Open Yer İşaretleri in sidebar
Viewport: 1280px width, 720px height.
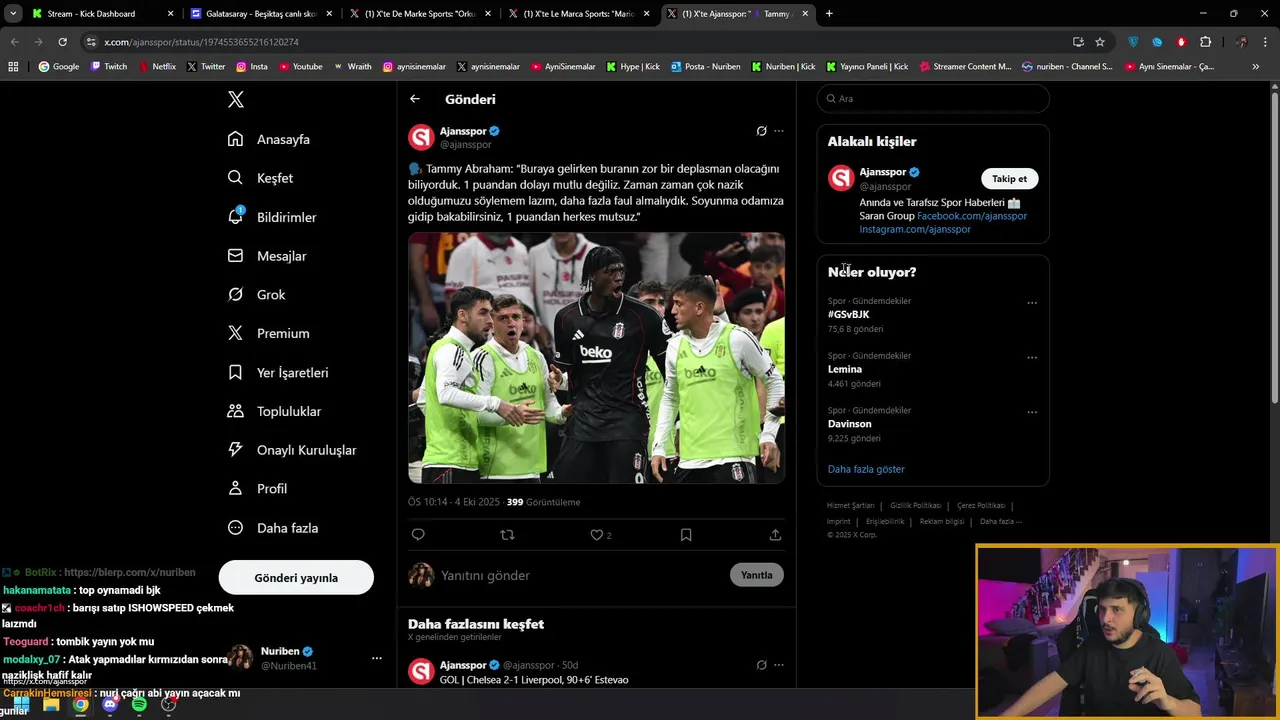[x=278, y=372]
